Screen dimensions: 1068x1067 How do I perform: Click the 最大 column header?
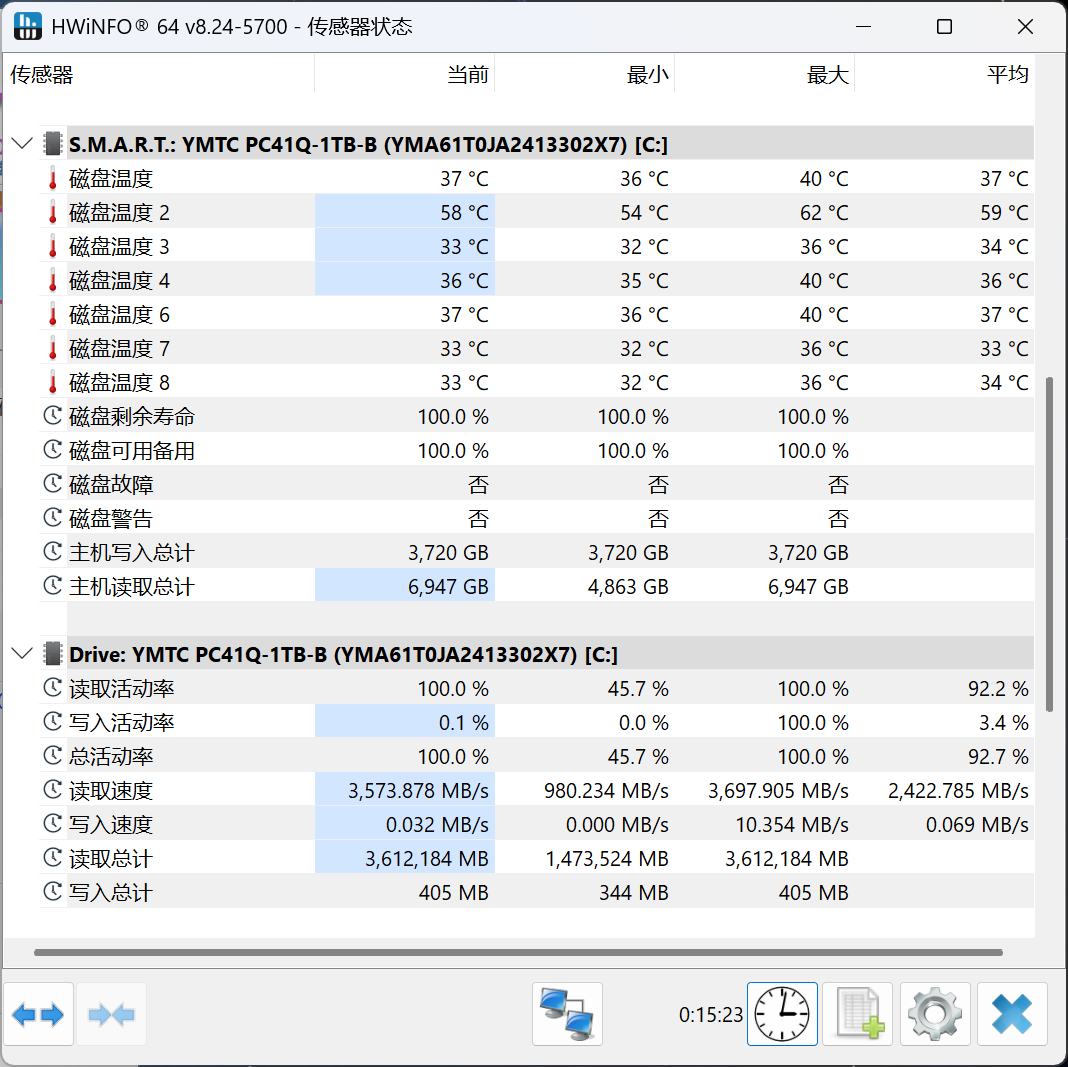tap(764, 74)
